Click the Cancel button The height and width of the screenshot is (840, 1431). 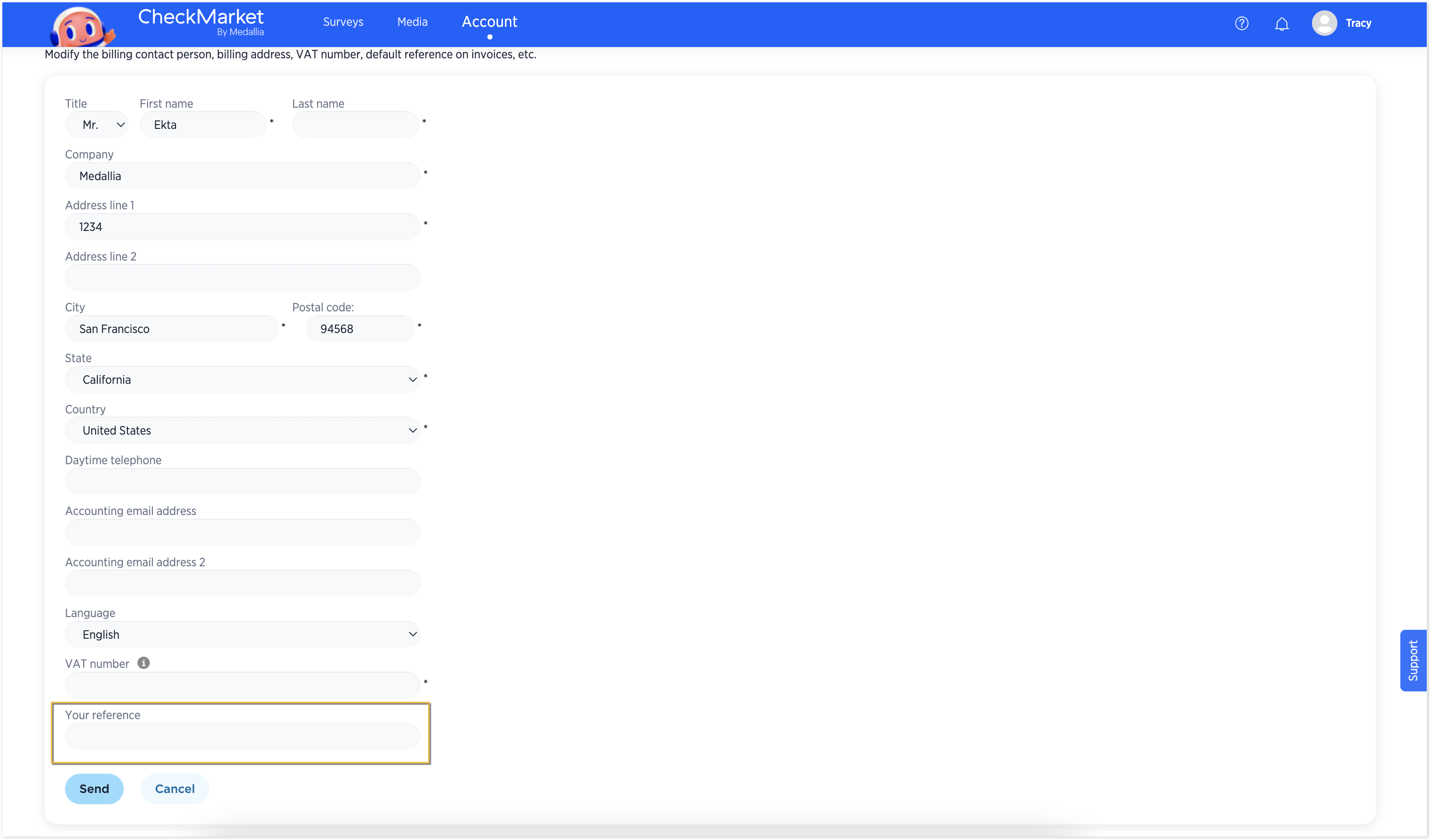point(175,788)
